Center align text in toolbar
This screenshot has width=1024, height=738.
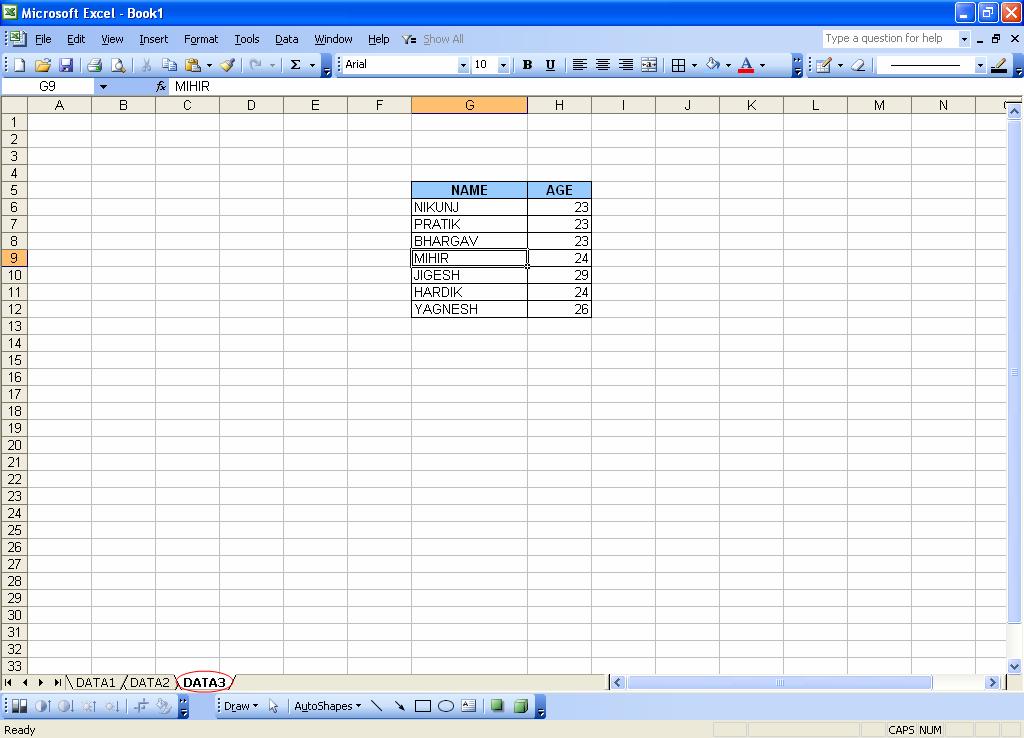(x=603, y=65)
